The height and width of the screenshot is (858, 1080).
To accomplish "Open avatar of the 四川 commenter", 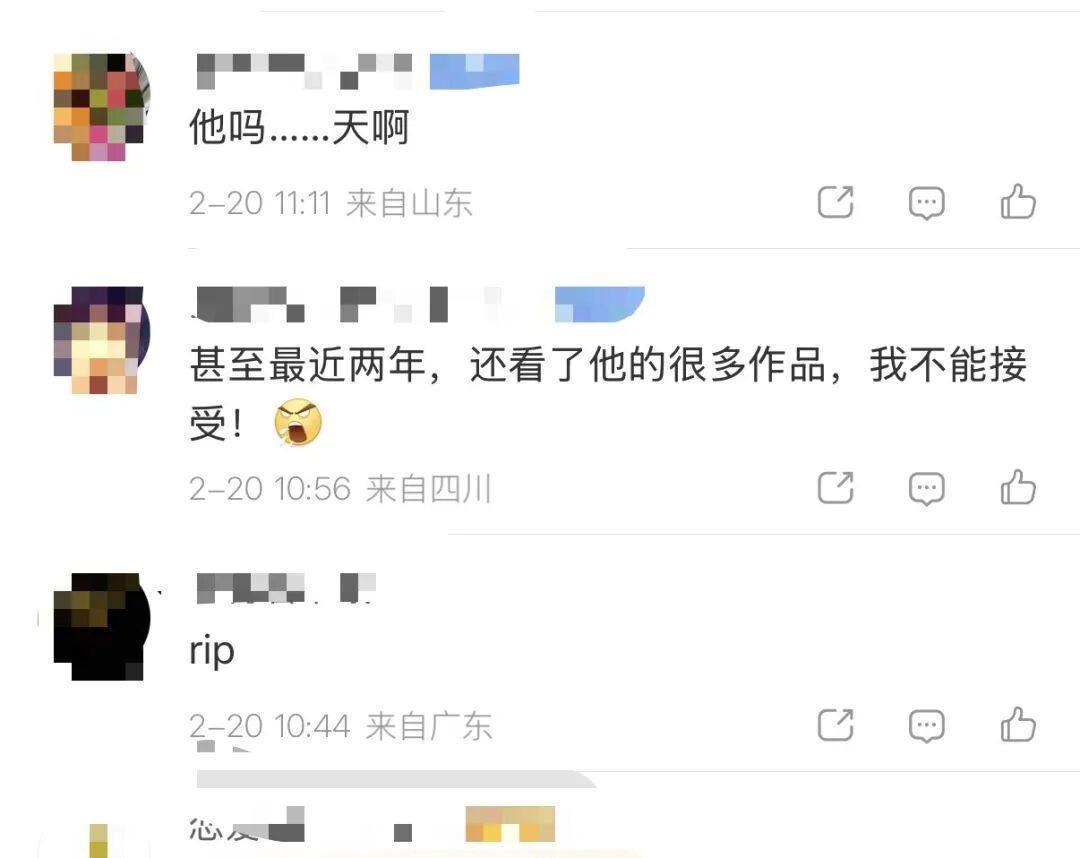I will tap(102, 340).
